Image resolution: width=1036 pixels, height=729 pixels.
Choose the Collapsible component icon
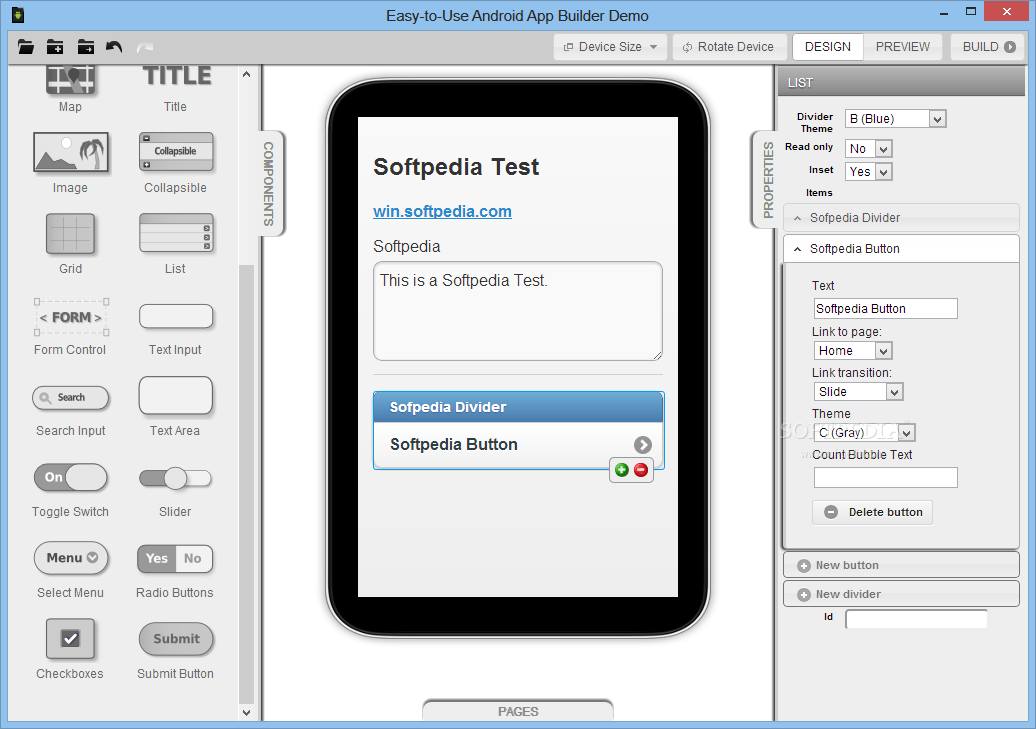point(175,152)
